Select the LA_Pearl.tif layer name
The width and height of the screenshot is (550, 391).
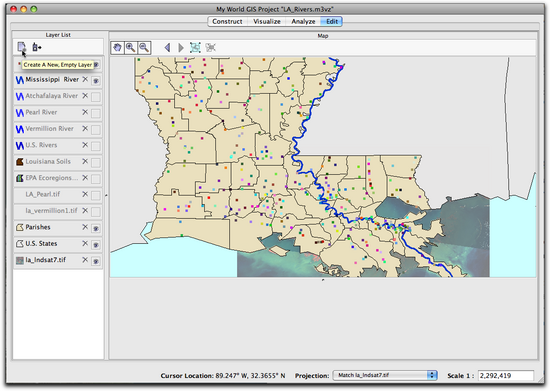[42, 194]
